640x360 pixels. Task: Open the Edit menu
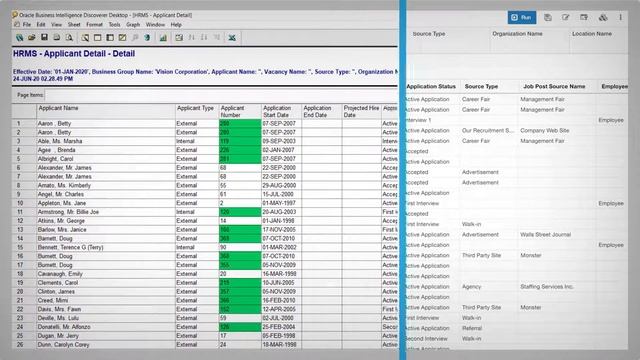[41, 24]
